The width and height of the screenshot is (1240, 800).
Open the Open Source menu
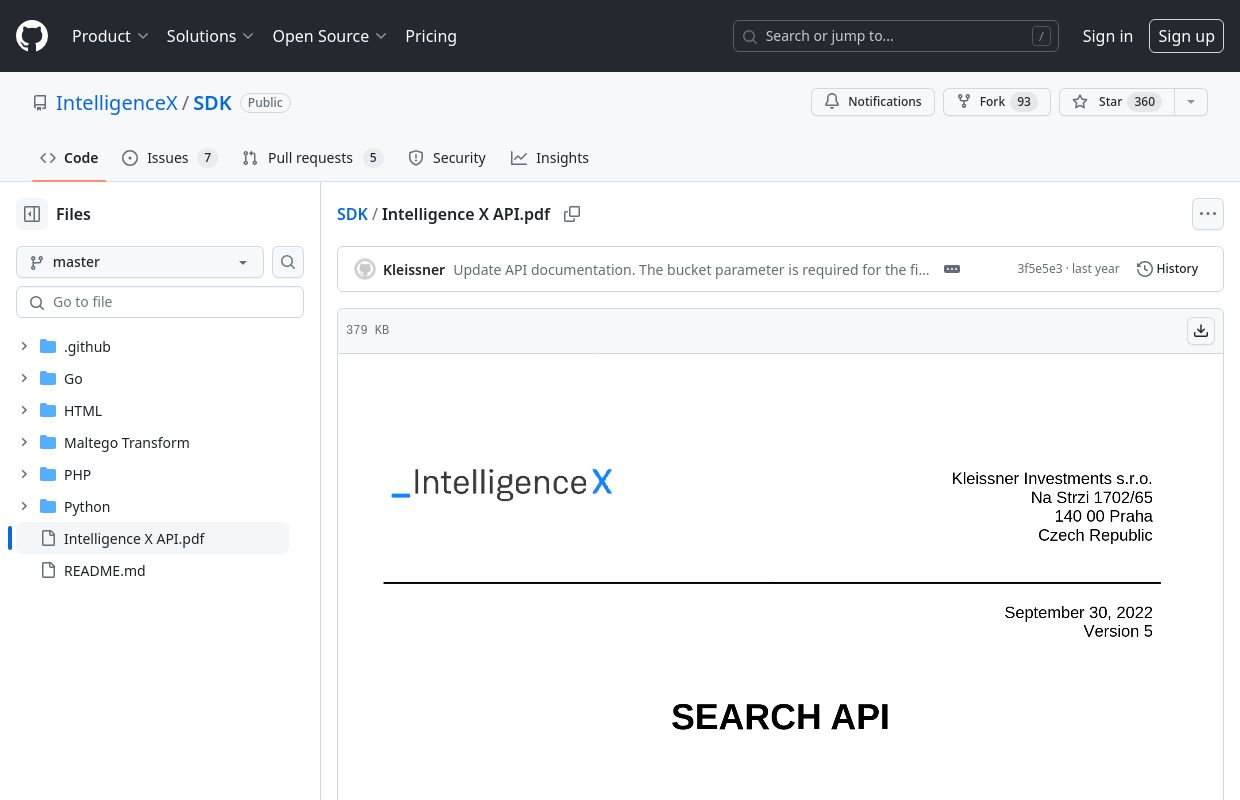(329, 36)
